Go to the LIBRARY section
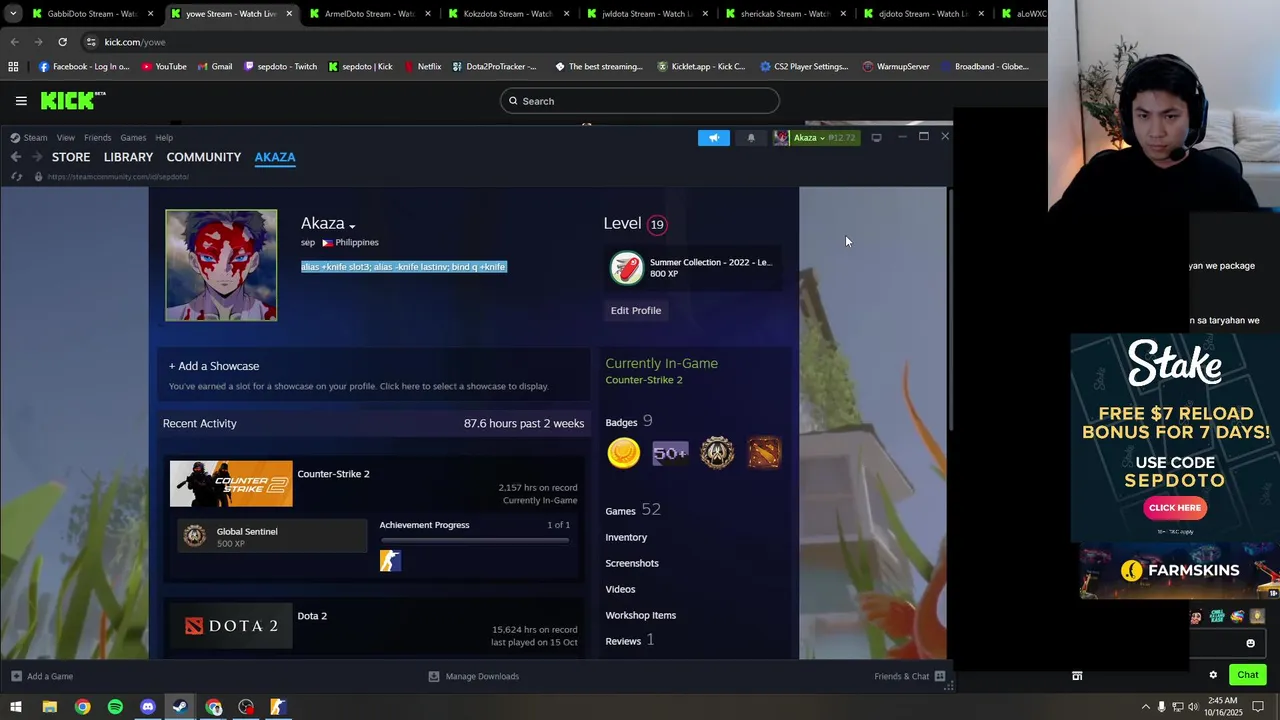This screenshot has width=1280, height=720. pos(128,157)
